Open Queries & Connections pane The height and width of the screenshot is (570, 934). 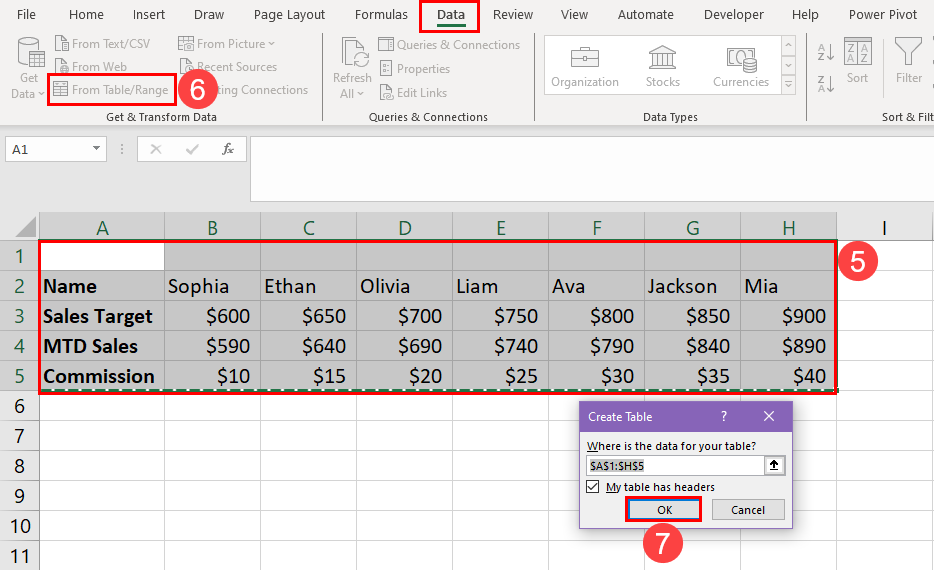449,45
